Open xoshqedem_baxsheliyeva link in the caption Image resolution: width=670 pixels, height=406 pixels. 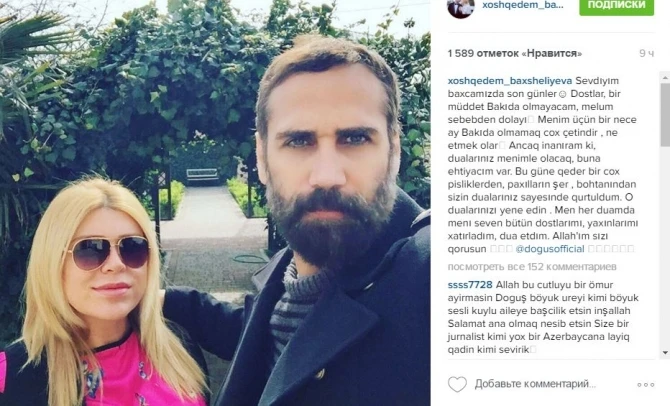tap(510, 81)
